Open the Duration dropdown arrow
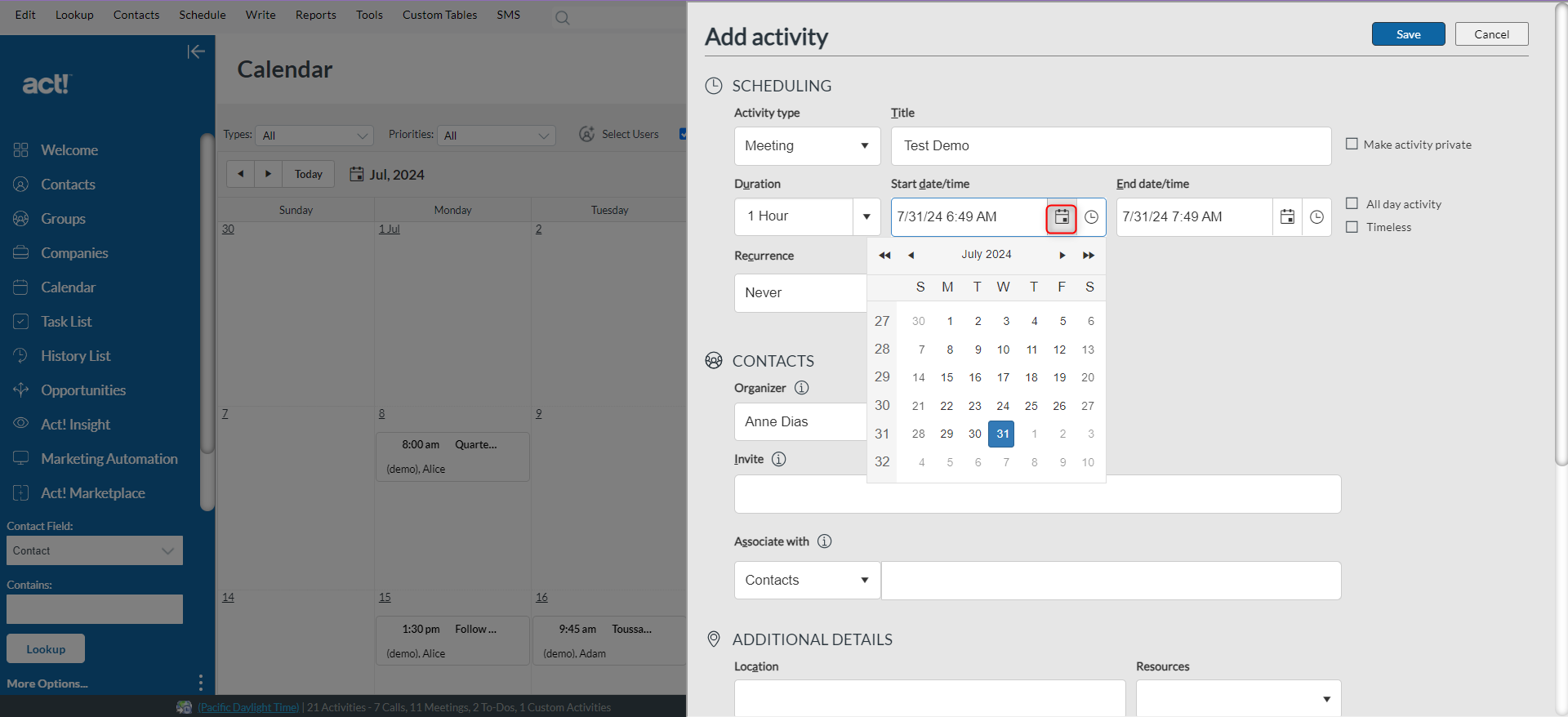The height and width of the screenshot is (717, 1568). tap(866, 217)
